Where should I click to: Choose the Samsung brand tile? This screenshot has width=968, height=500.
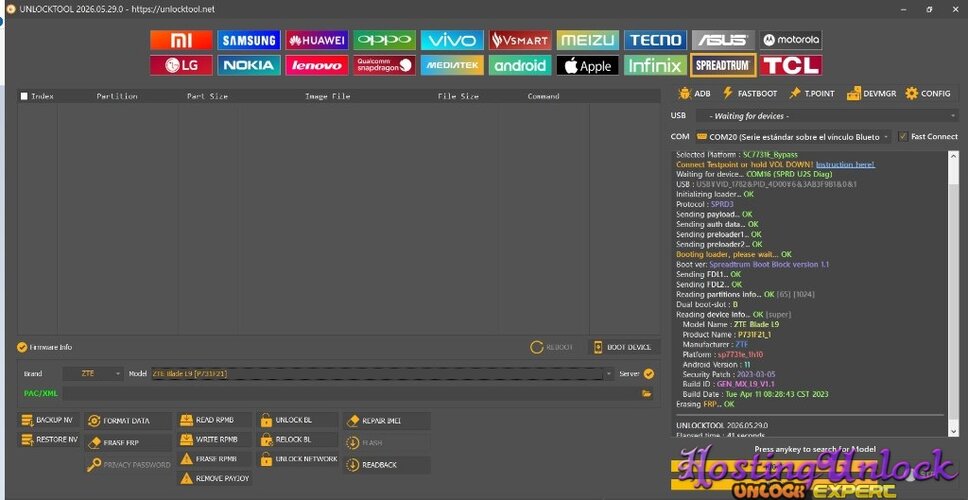tap(249, 40)
